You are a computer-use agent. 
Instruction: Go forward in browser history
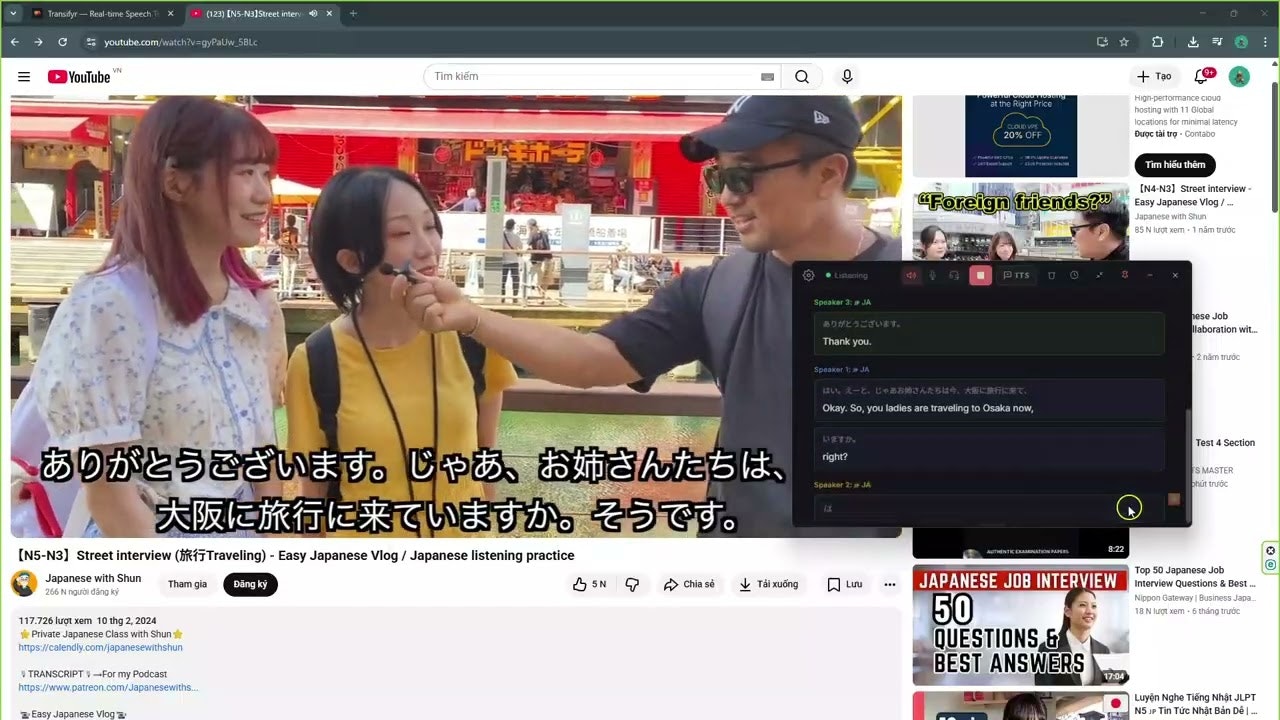[x=38, y=42]
